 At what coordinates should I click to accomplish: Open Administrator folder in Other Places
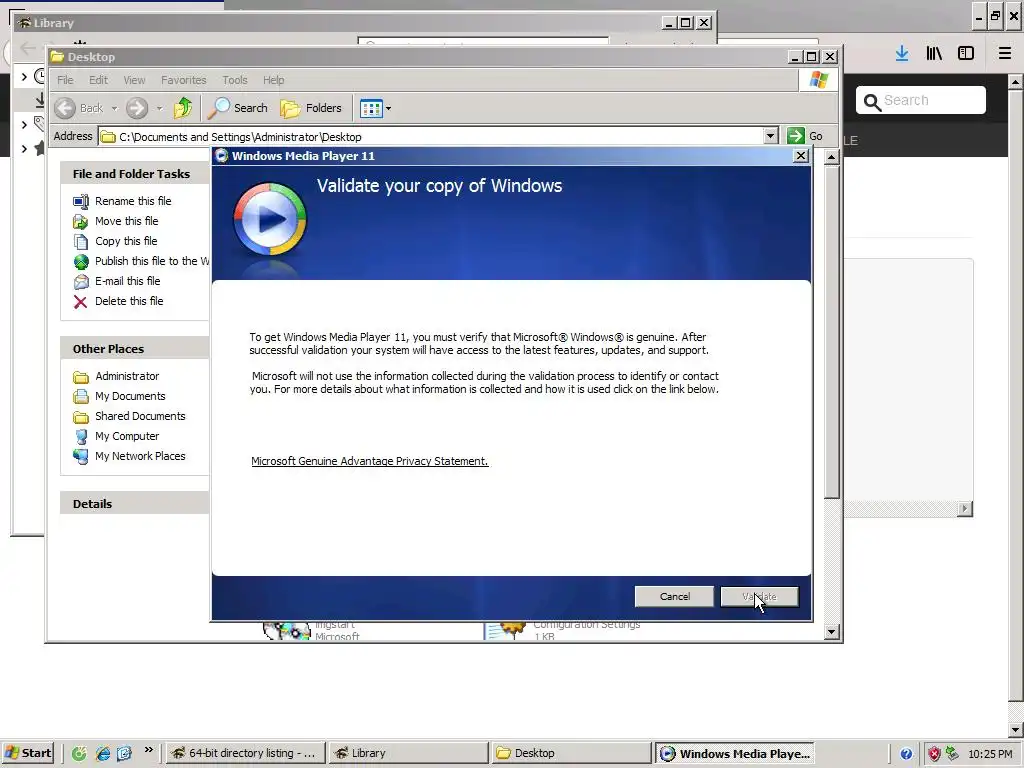click(127, 376)
